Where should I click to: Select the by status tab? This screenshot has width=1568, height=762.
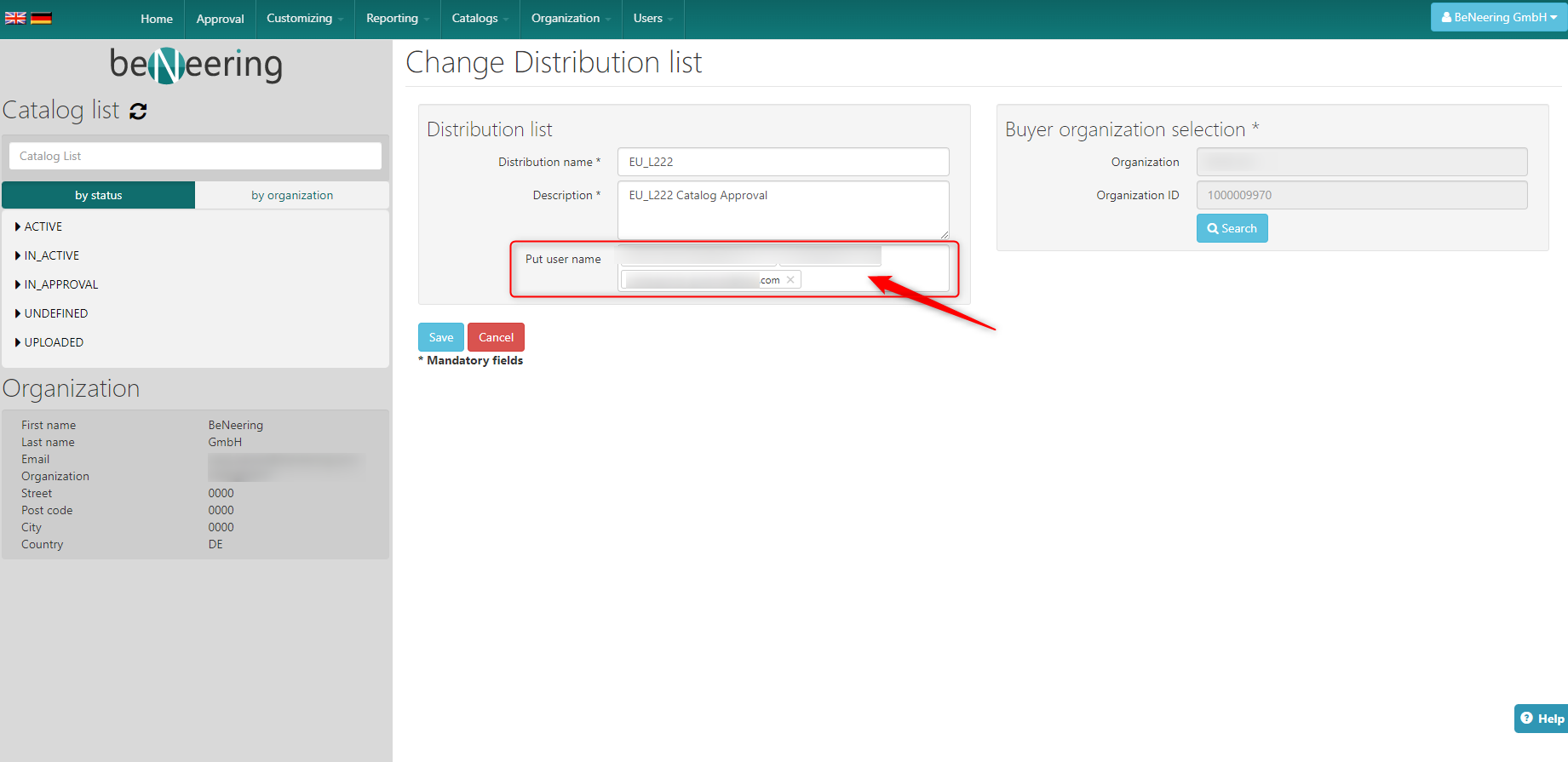point(99,195)
